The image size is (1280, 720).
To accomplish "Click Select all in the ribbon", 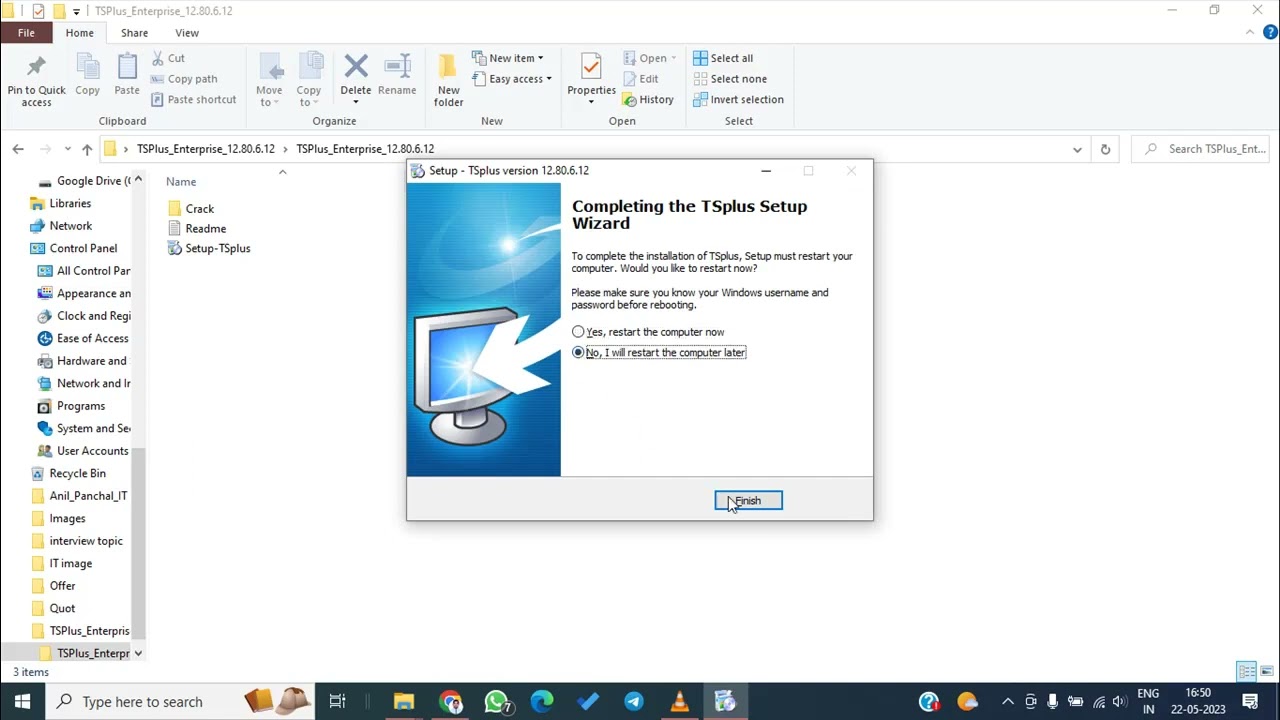I will pyautogui.click(x=723, y=58).
